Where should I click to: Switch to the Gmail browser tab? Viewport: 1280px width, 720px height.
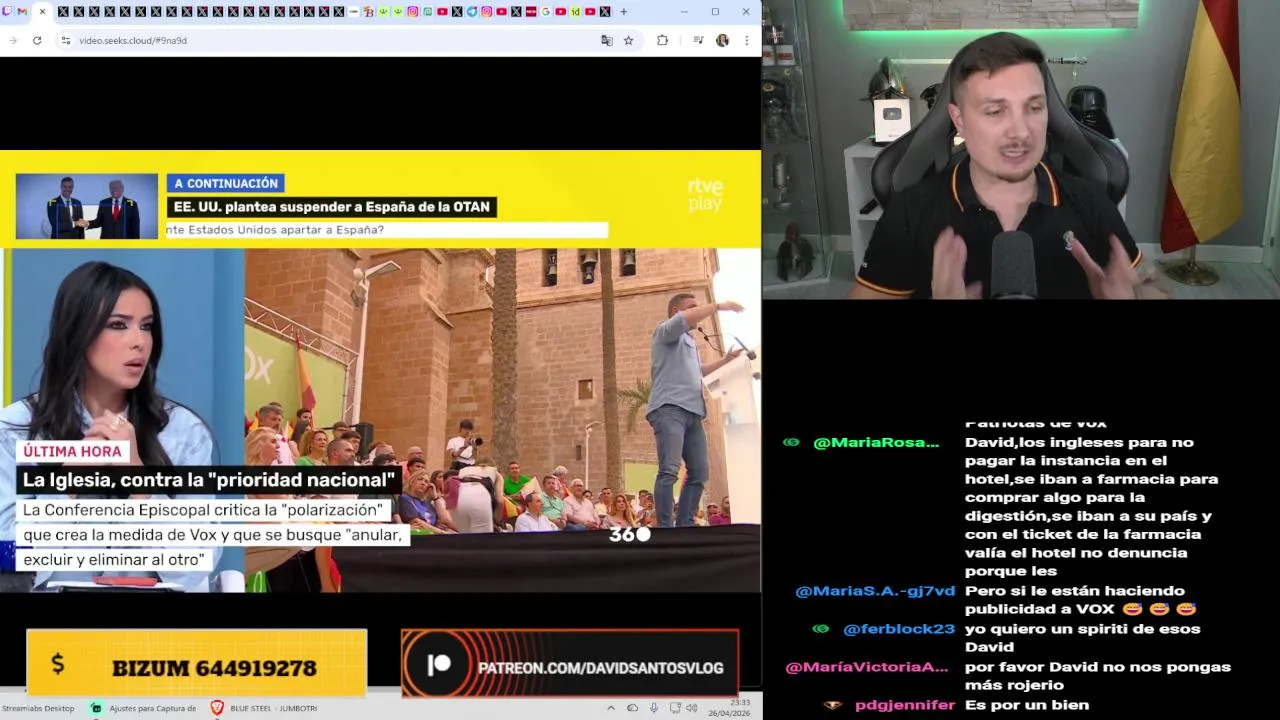[23, 12]
